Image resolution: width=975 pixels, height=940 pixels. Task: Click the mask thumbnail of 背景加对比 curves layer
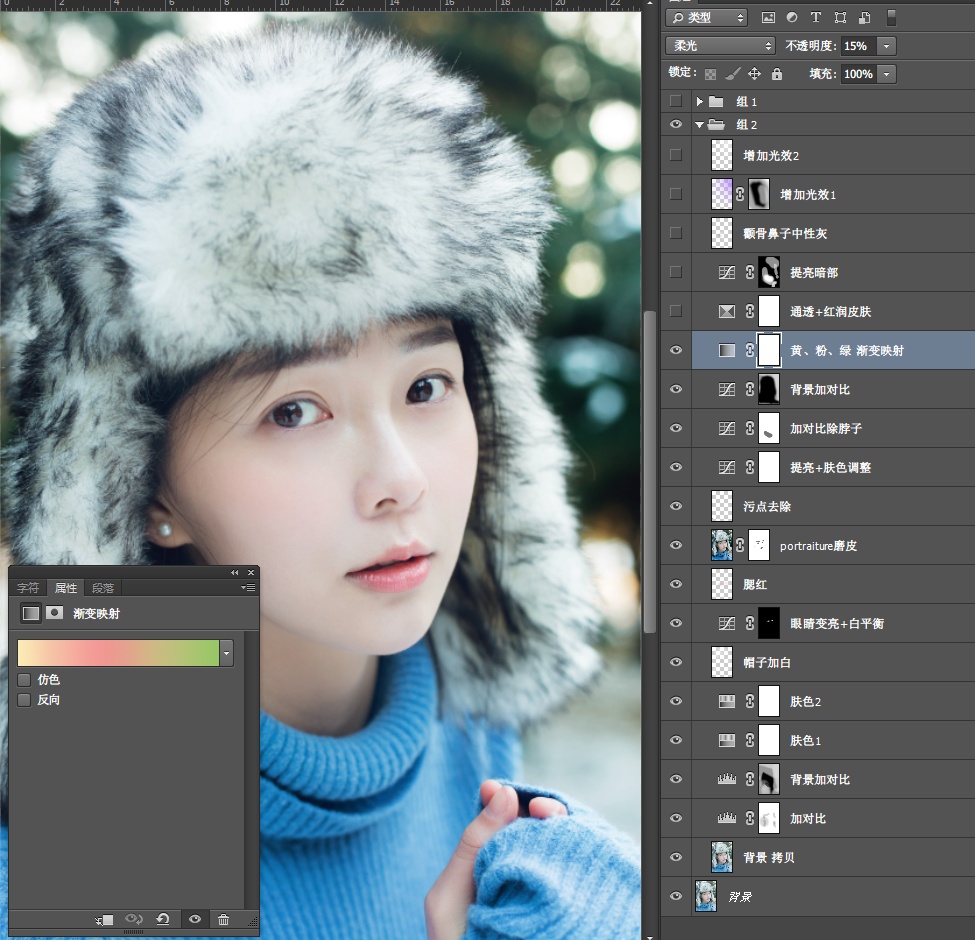[x=769, y=389]
